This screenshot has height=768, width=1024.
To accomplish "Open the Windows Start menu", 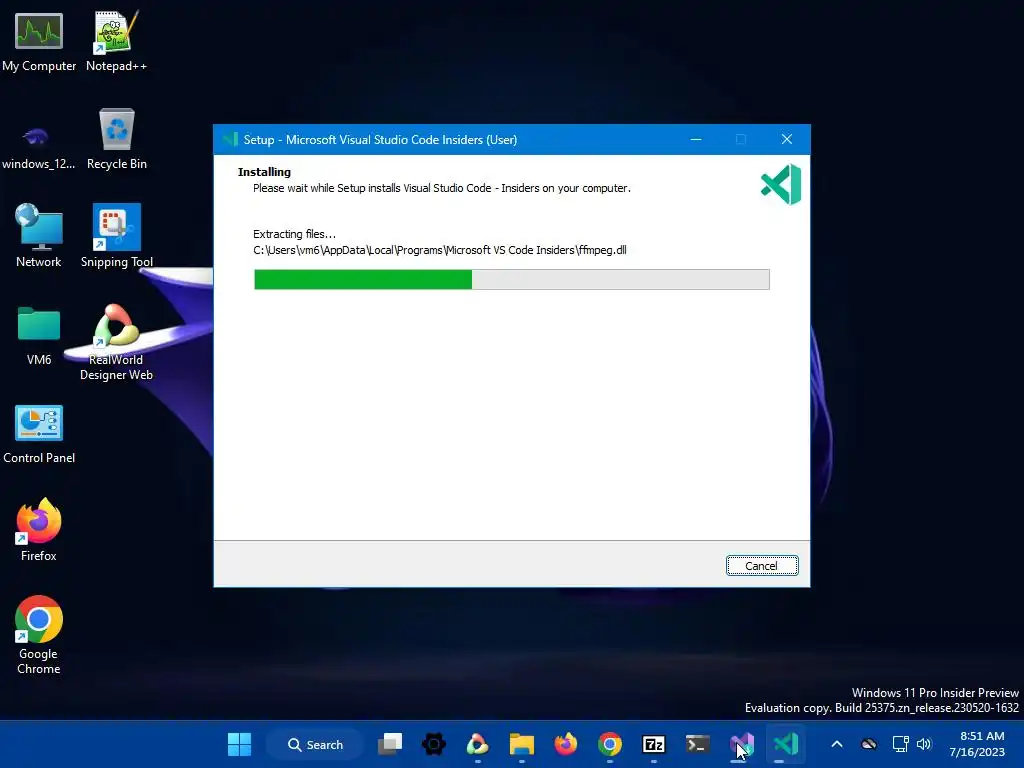I will tap(239, 744).
